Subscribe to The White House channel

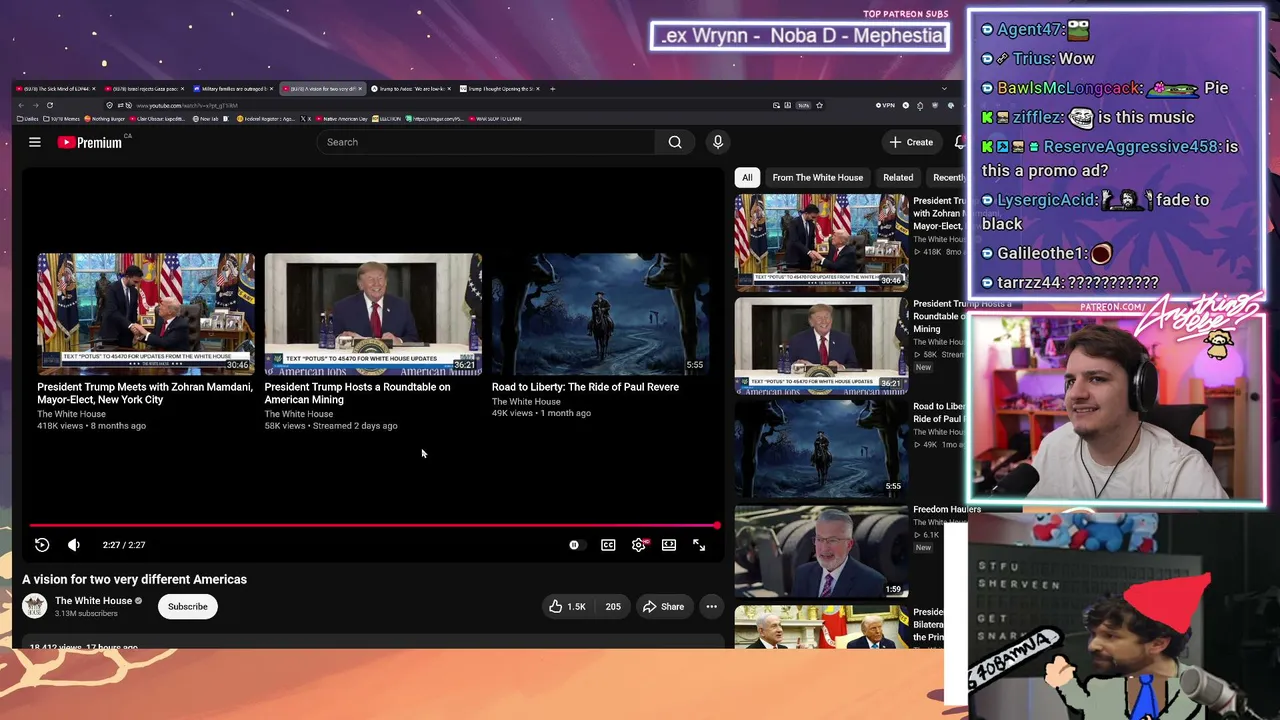pyautogui.click(x=188, y=606)
